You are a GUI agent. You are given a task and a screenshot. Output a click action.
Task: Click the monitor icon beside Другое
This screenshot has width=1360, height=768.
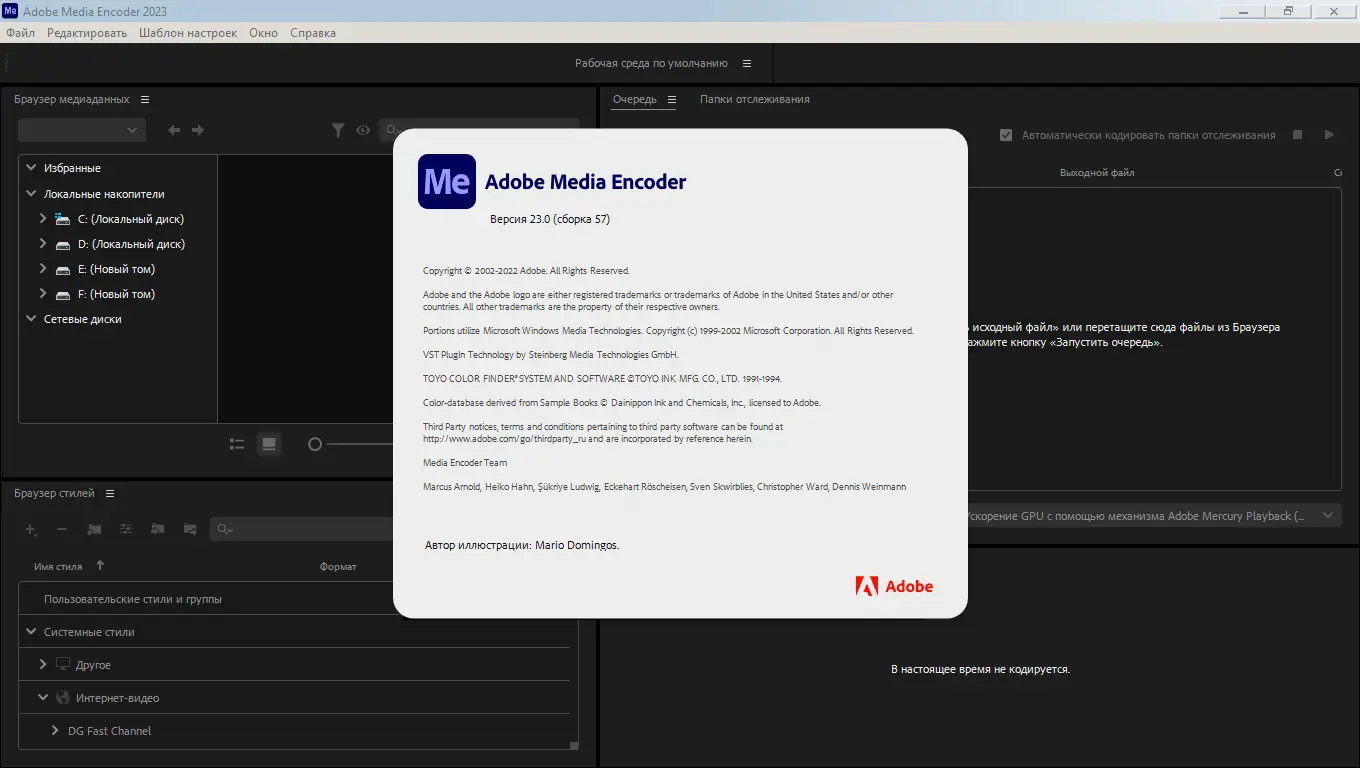click(x=63, y=665)
